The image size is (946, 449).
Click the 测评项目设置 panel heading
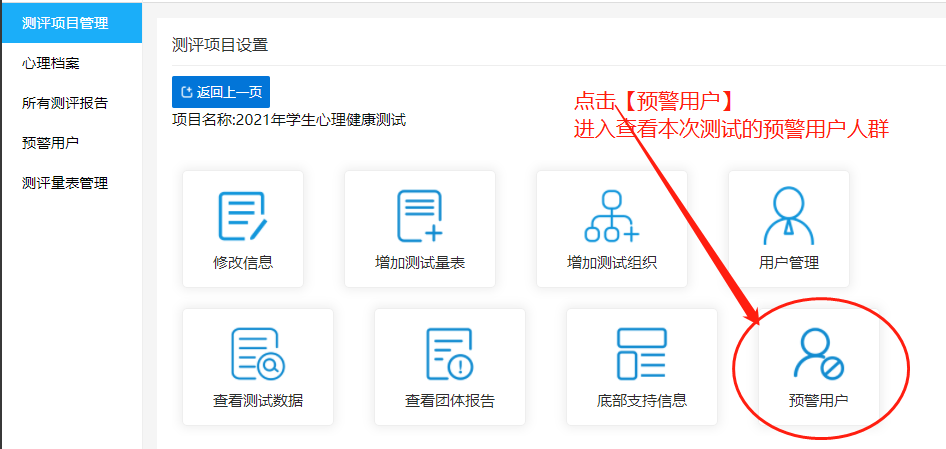(220, 45)
